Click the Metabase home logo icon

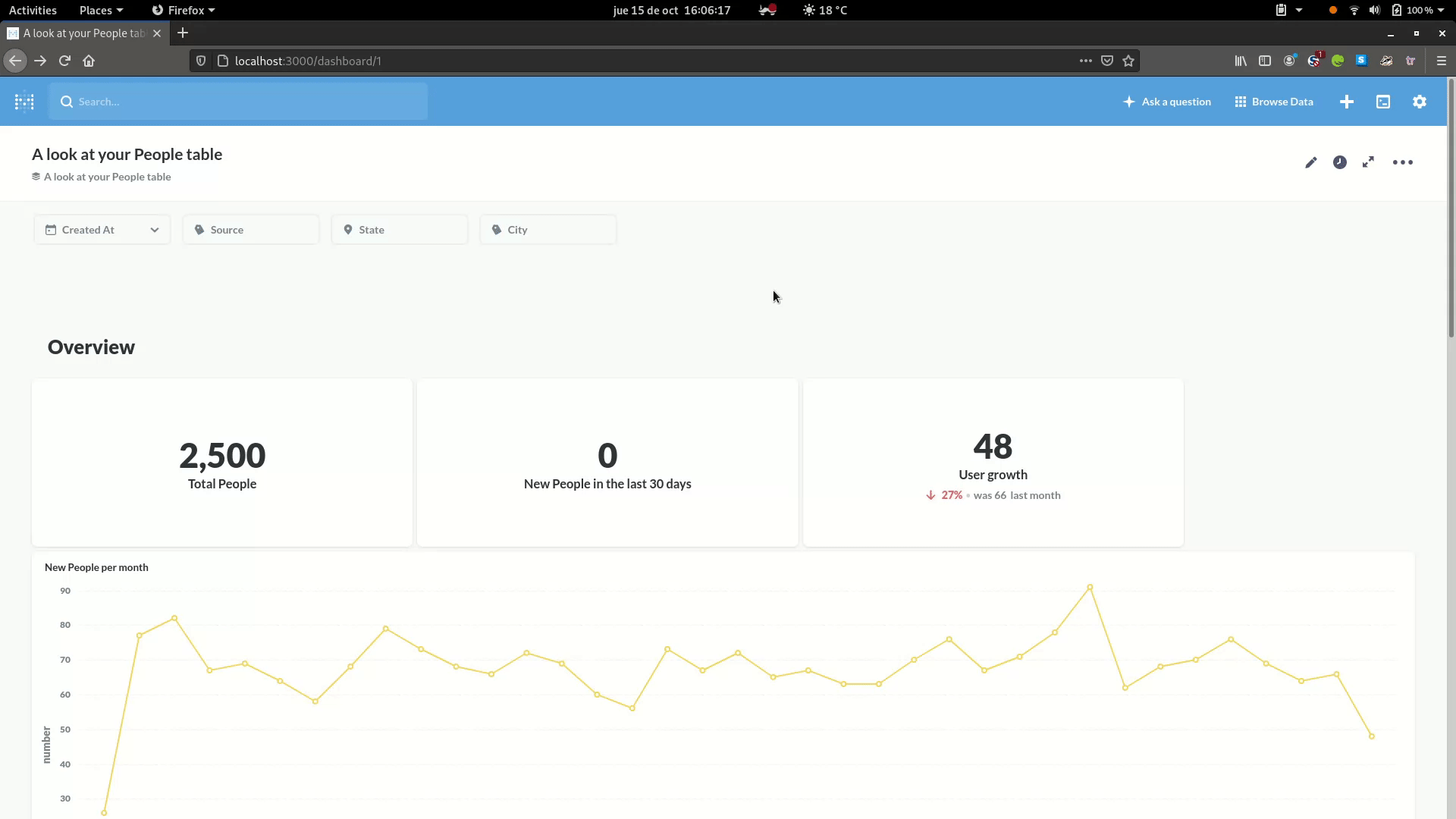[x=24, y=102]
